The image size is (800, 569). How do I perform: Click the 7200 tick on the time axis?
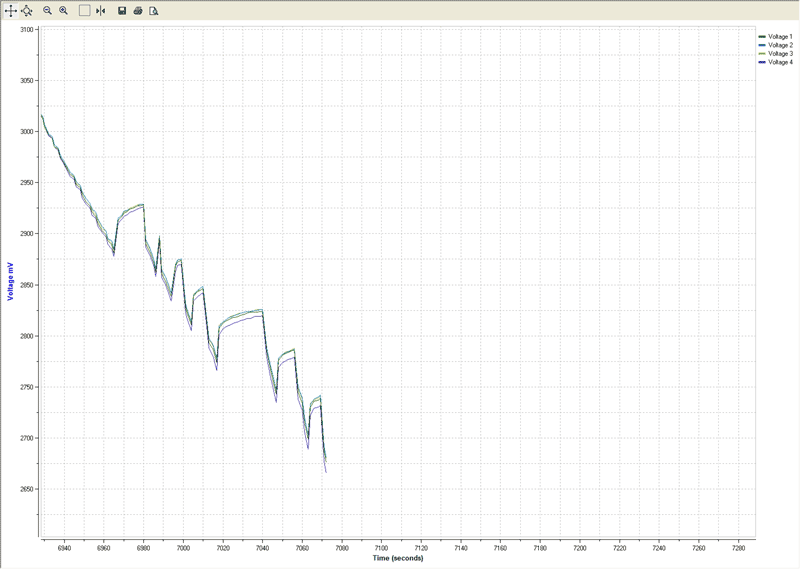[x=580, y=548]
